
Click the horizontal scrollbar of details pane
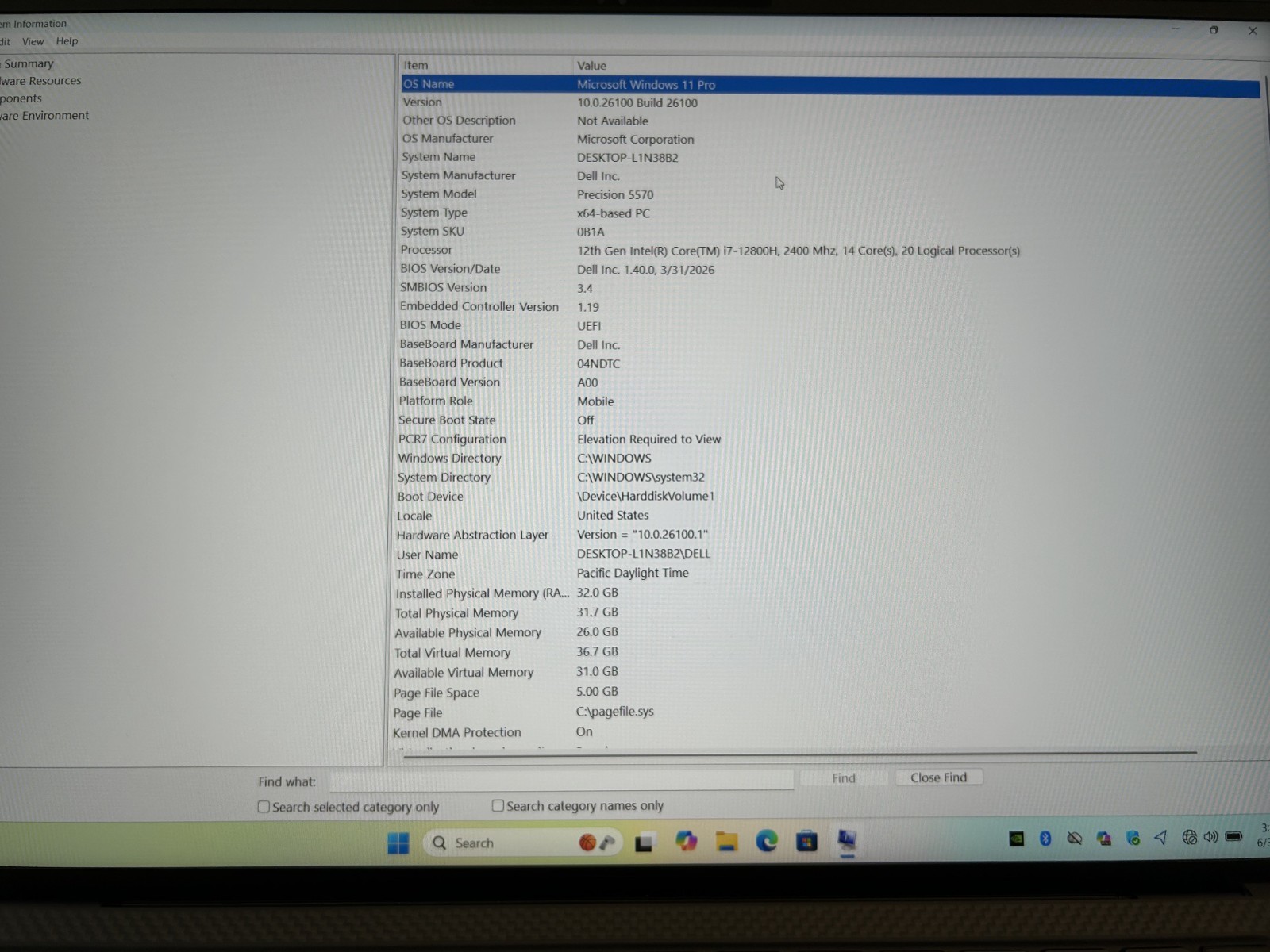tap(799, 753)
